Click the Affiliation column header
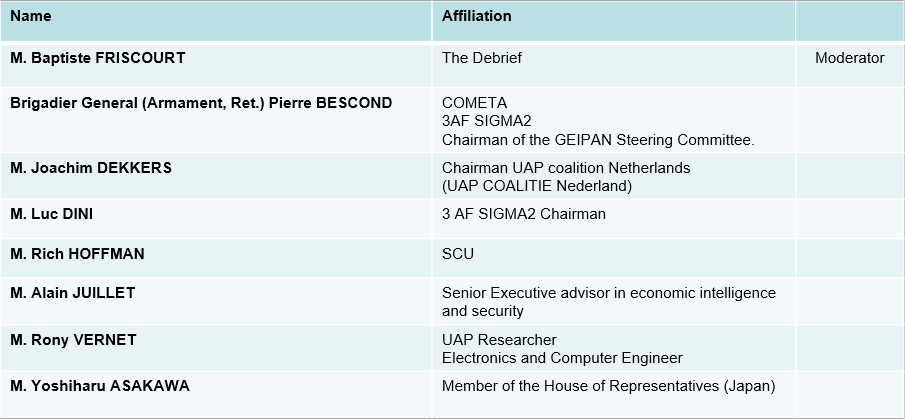This screenshot has height=419, width=905. pos(477,16)
